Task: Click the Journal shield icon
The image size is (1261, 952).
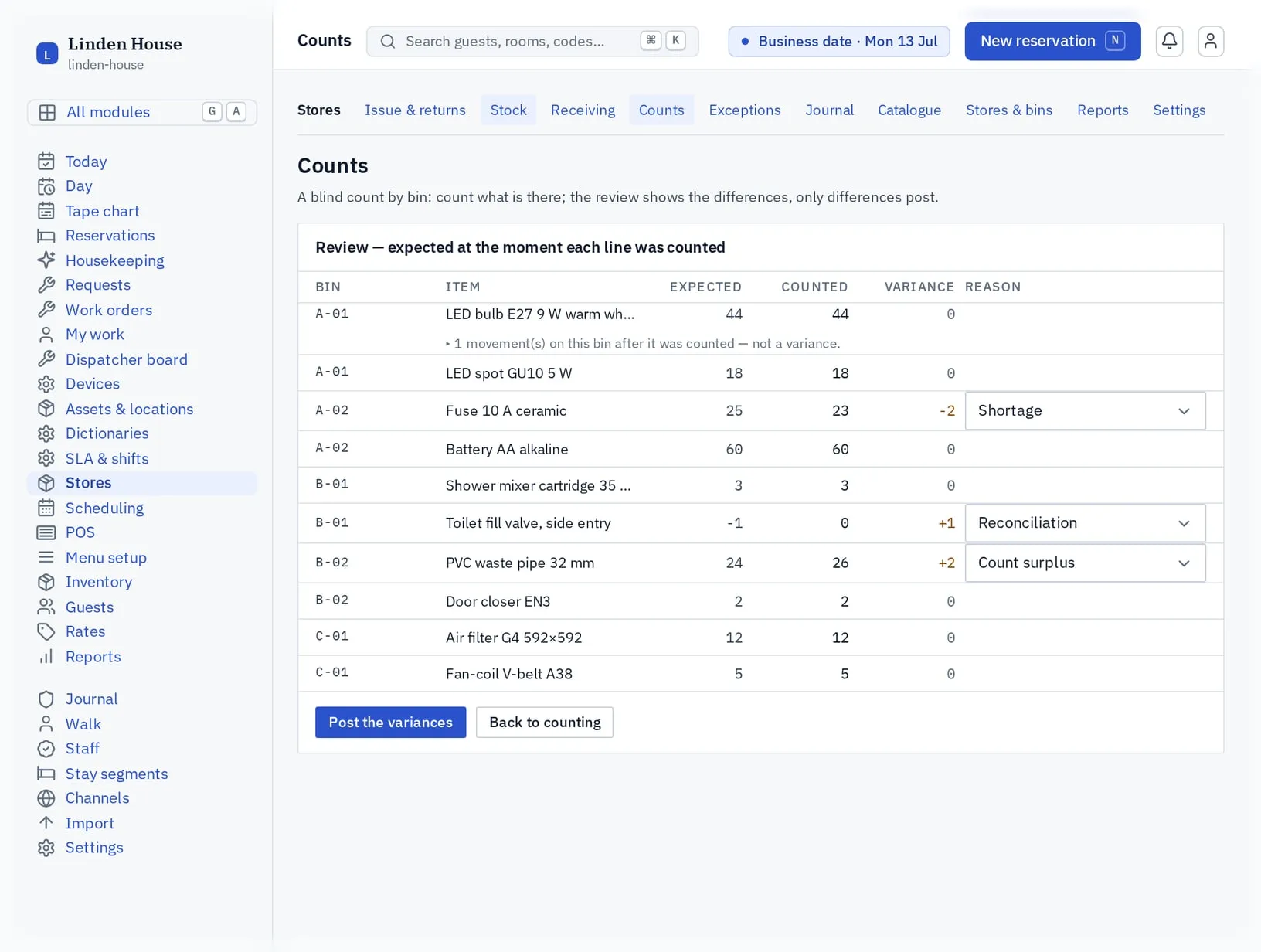Action: point(46,699)
